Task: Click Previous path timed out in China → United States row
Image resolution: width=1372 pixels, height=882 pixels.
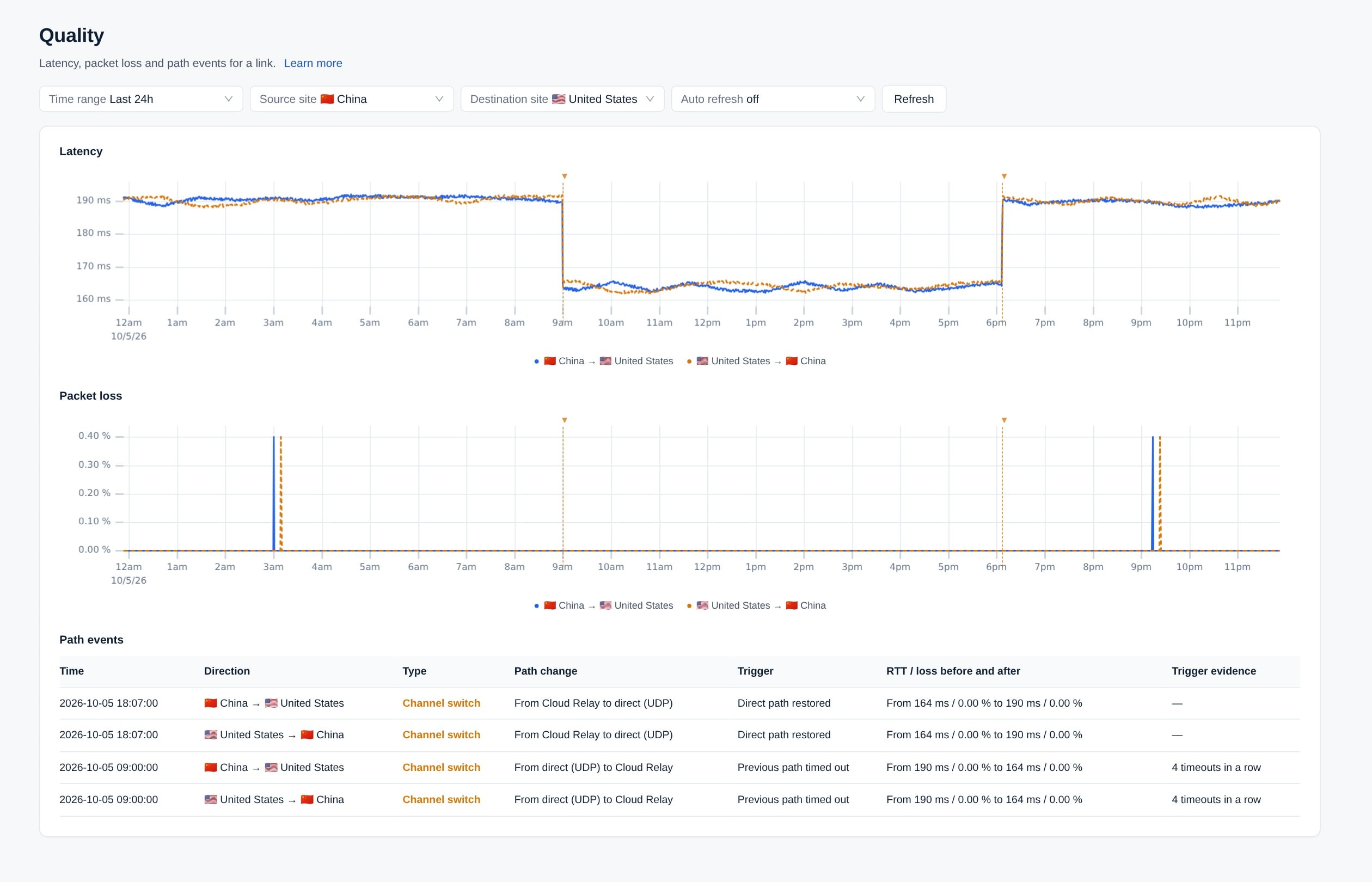Action: (793, 768)
